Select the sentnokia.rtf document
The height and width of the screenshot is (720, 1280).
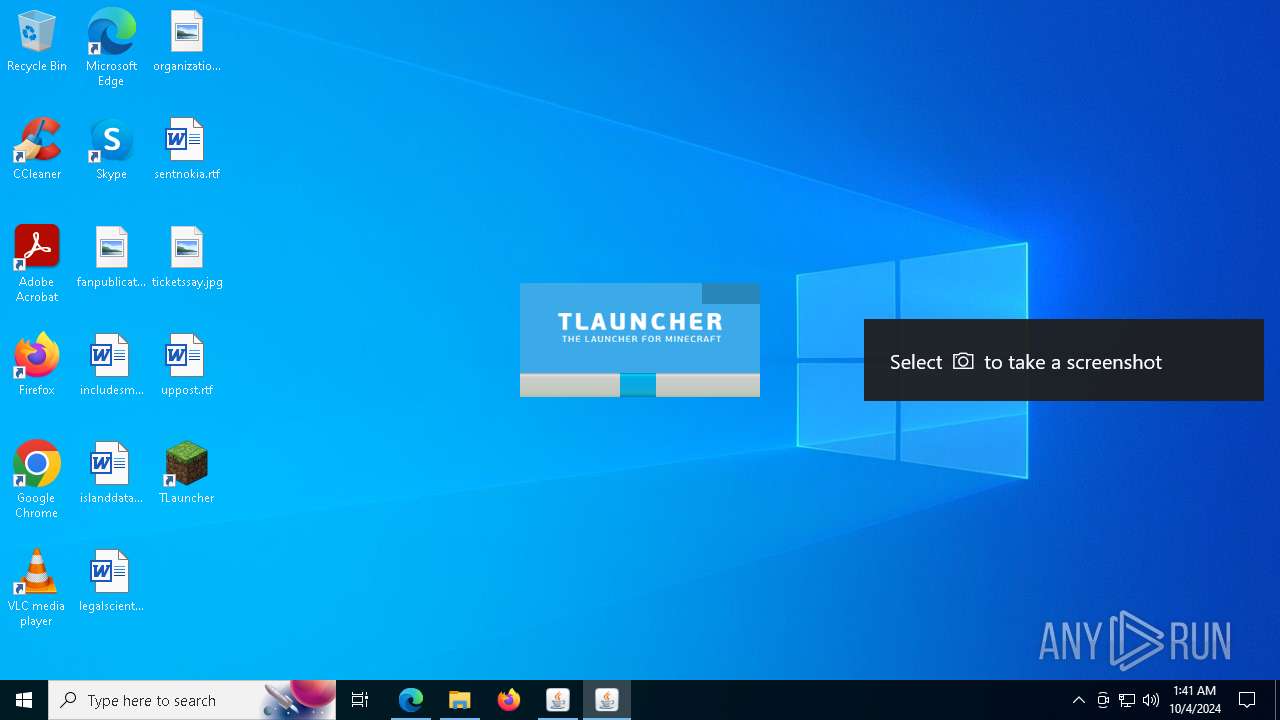pyautogui.click(x=187, y=150)
